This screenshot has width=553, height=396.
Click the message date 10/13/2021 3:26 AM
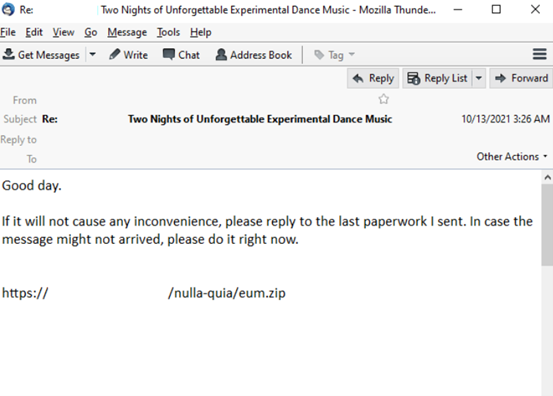point(505,119)
